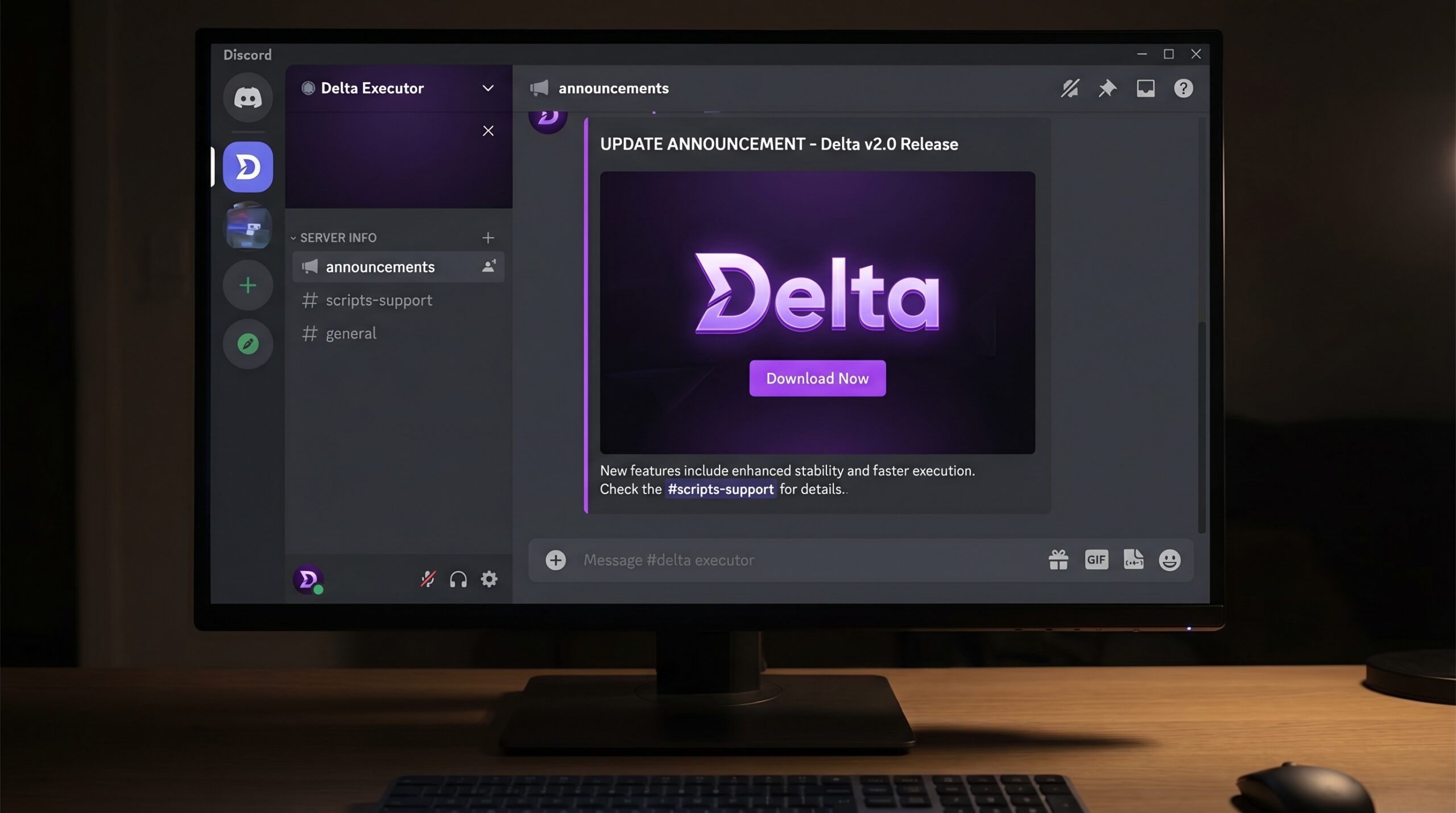Open the Delta banner image in embed

817,312
